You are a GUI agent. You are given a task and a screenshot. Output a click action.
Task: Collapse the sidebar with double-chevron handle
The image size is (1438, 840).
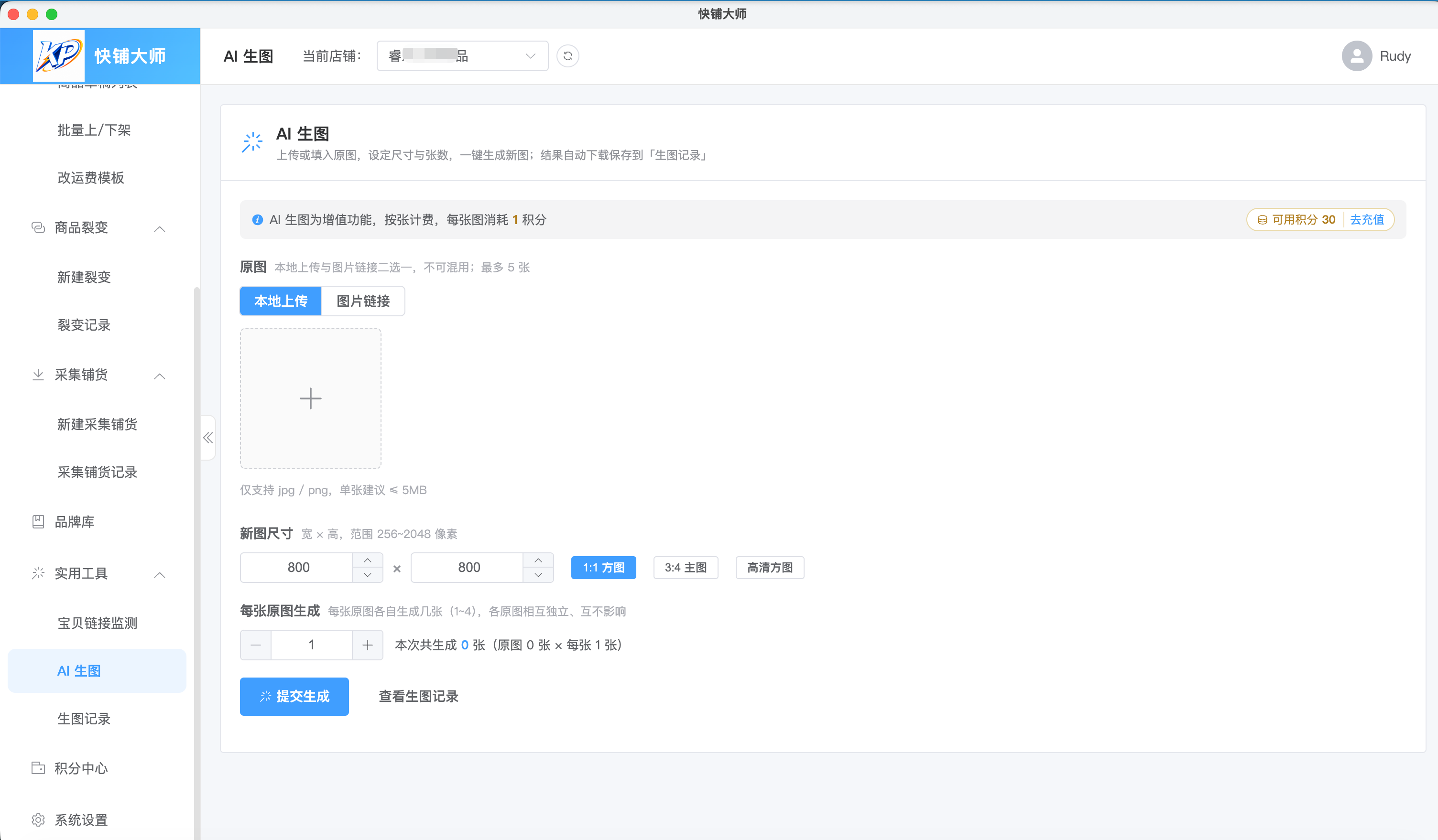point(207,437)
